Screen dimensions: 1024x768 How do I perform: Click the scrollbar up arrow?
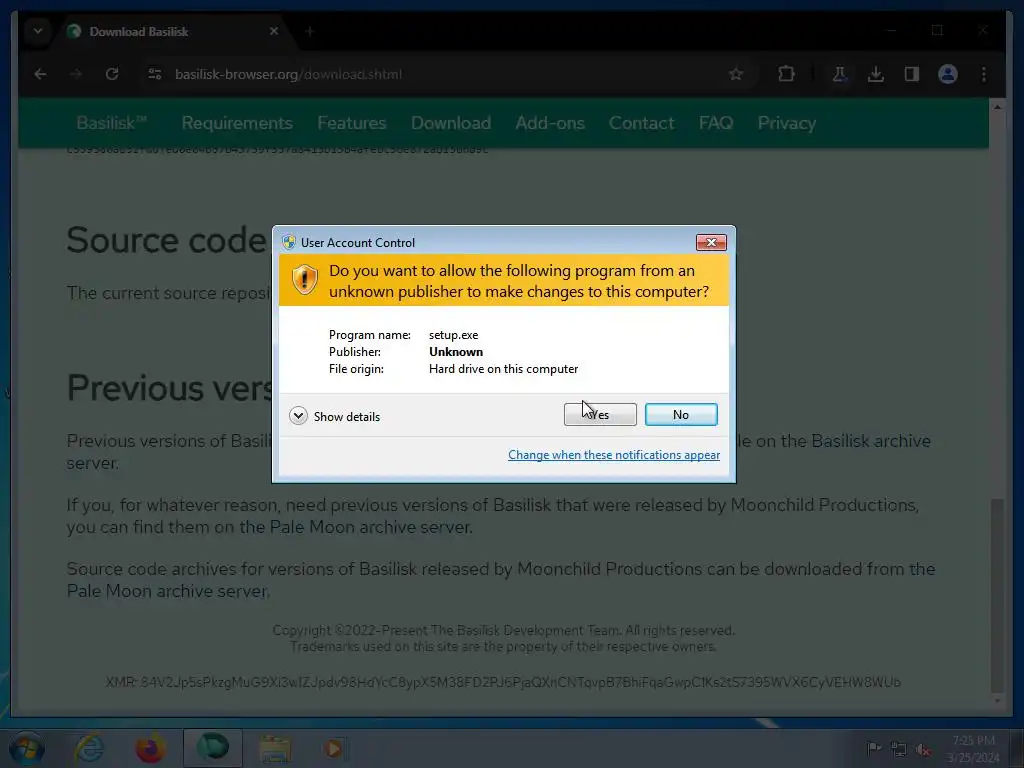(997, 106)
